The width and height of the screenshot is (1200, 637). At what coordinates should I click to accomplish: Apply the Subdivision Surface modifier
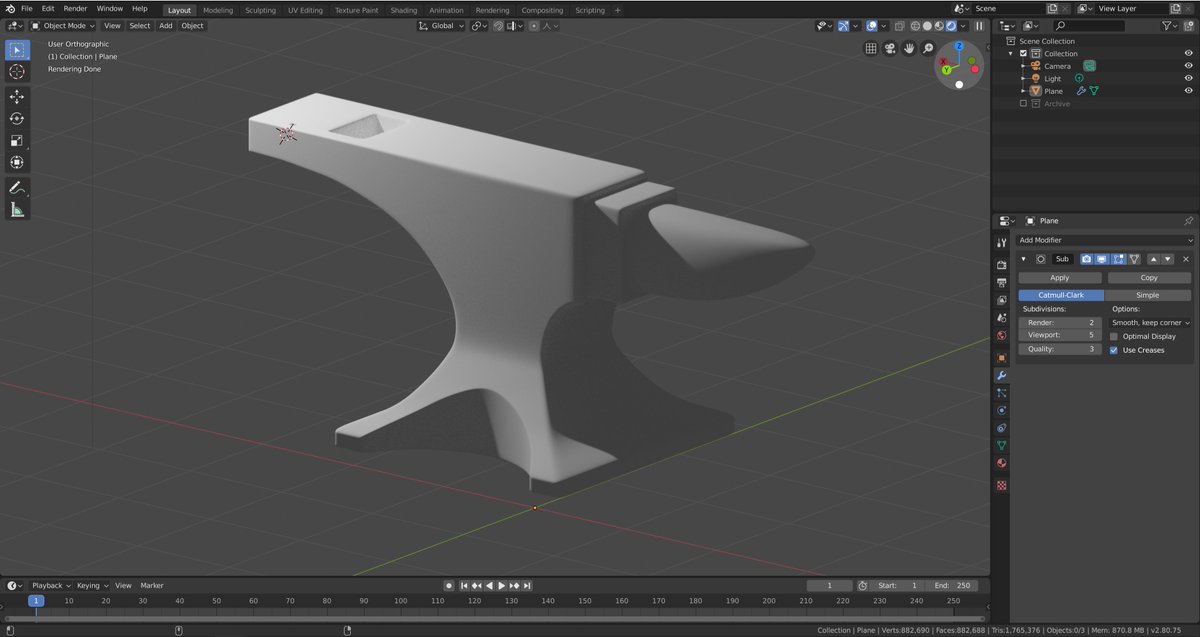coord(1059,277)
